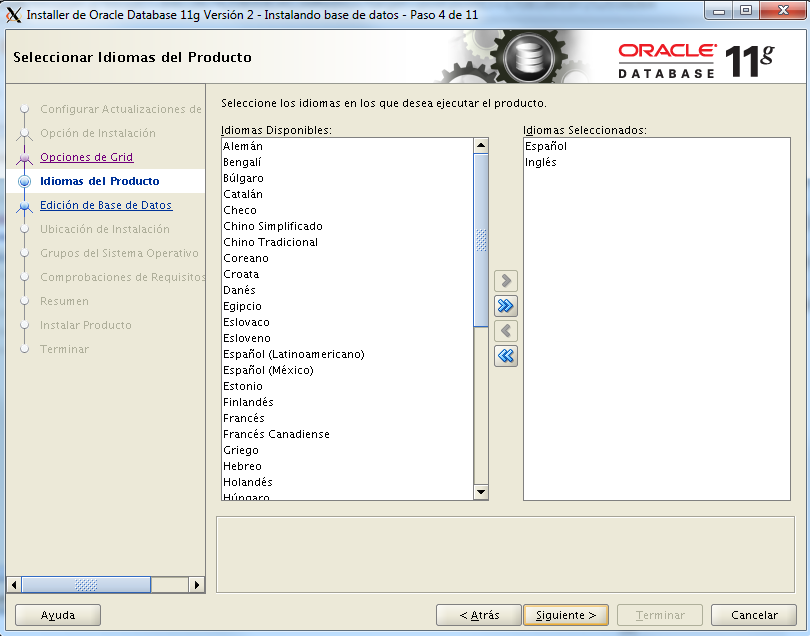Maximize the installer window

pyautogui.click(x=746, y=10)
